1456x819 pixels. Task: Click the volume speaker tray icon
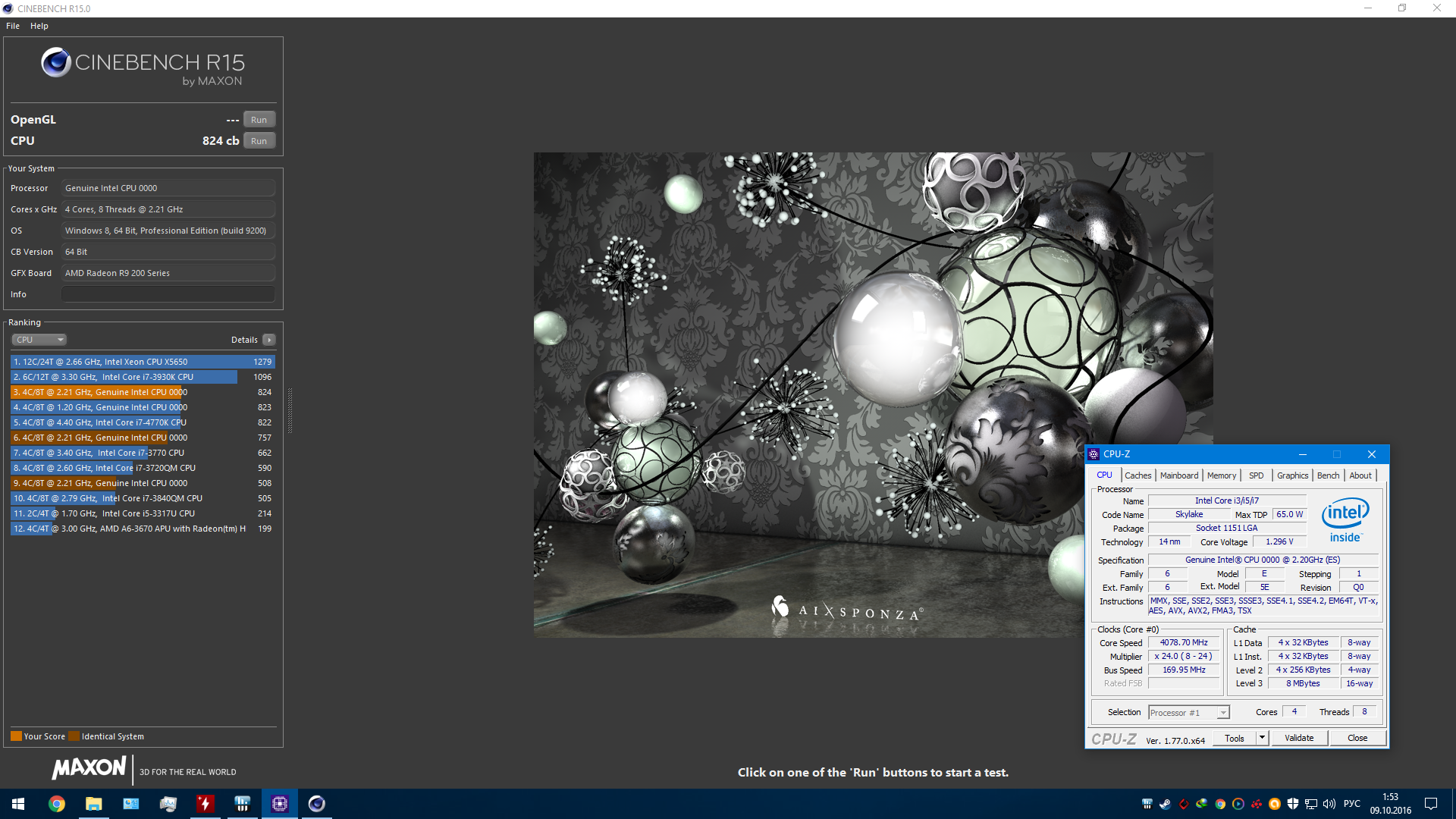point(1329,804)
